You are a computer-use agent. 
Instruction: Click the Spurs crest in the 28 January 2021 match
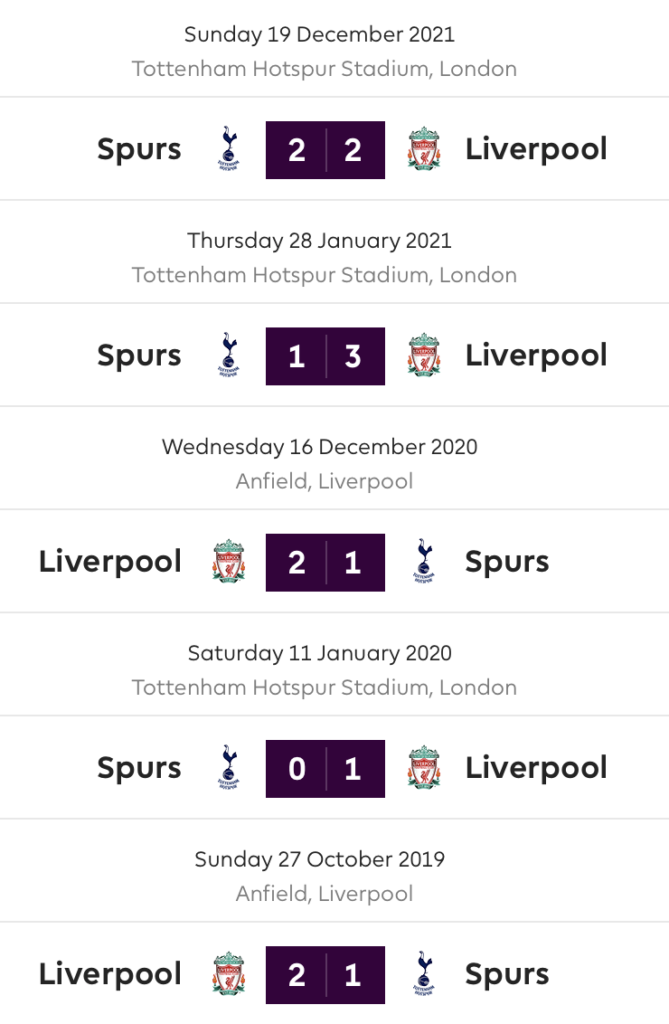tap(228, 355)
